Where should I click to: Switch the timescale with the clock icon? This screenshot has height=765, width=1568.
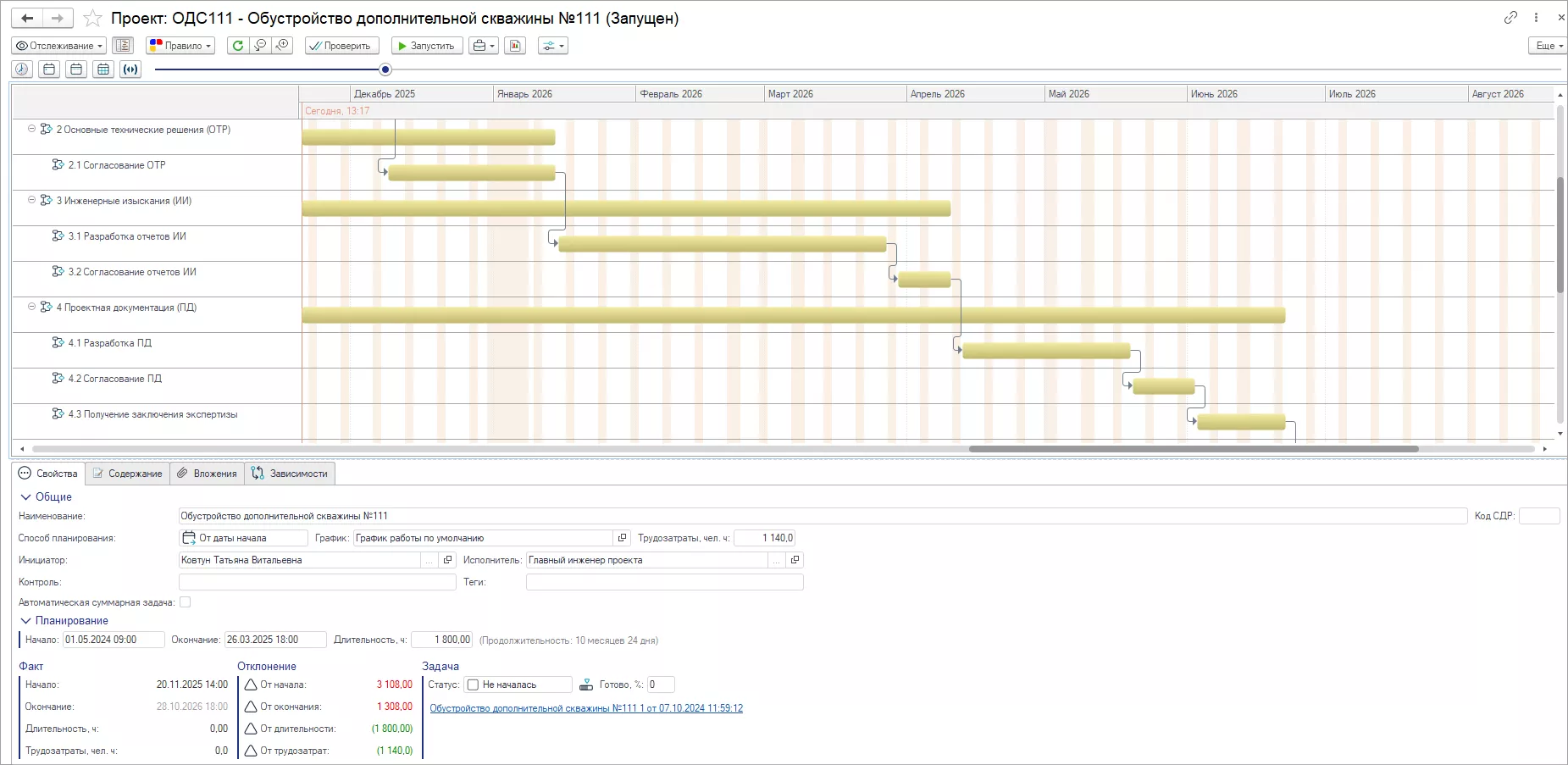click(x=22, y=69)
